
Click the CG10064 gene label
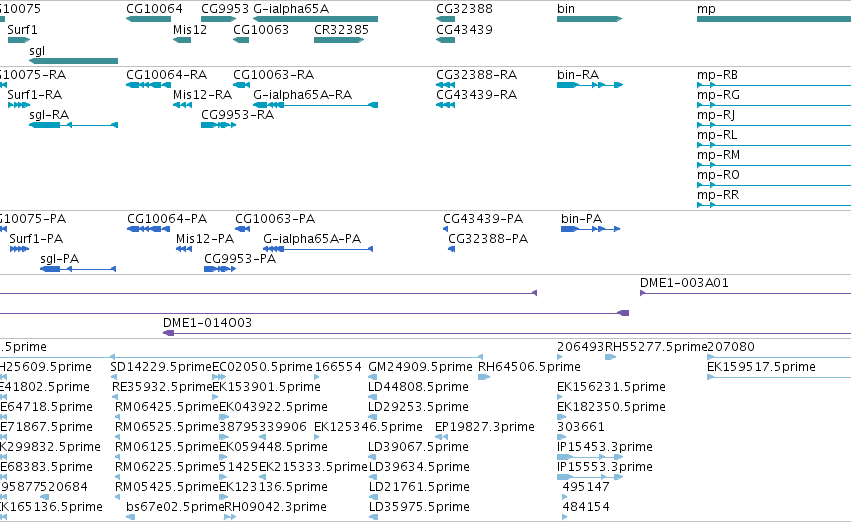pyautogui.click(x=154, y=9)
